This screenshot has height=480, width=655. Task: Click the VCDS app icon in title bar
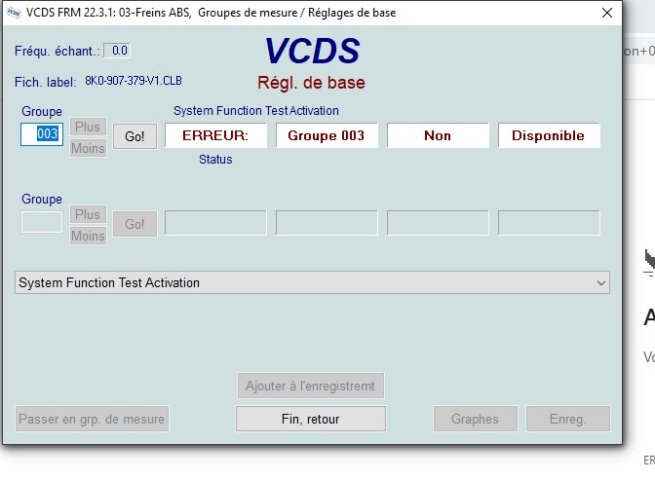13,13
